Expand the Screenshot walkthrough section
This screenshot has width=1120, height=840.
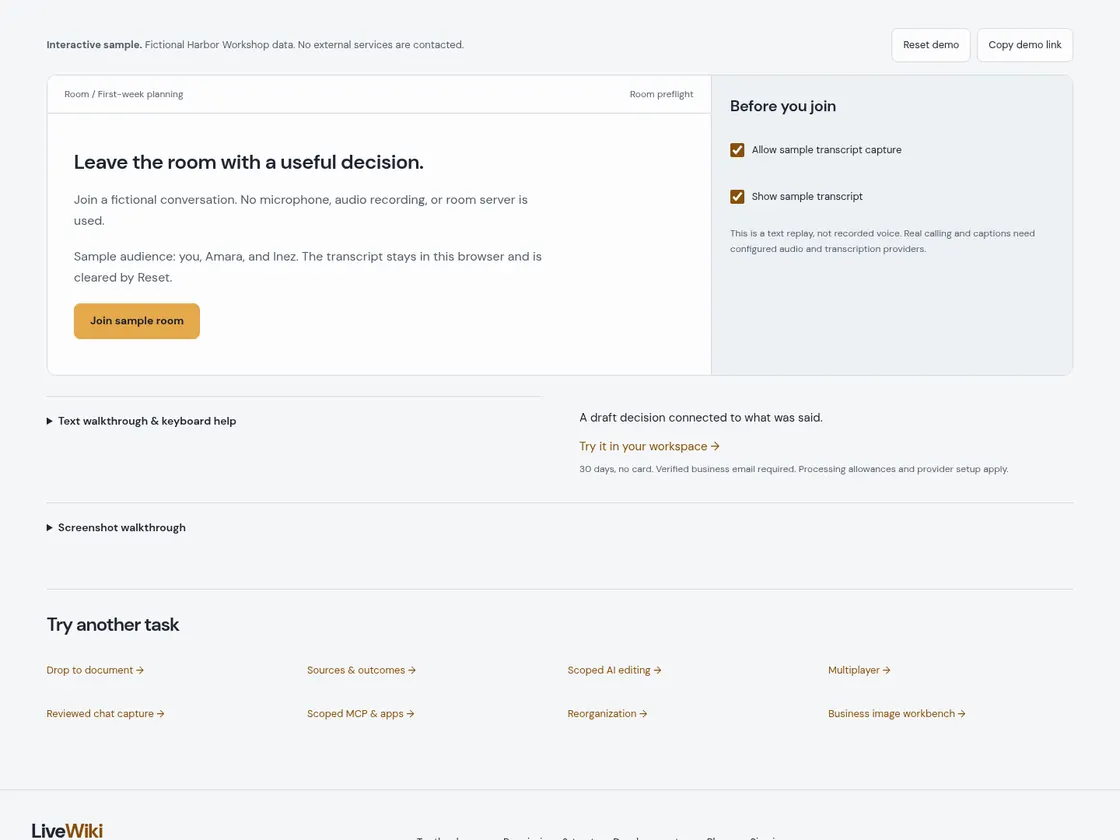point(116,528)
